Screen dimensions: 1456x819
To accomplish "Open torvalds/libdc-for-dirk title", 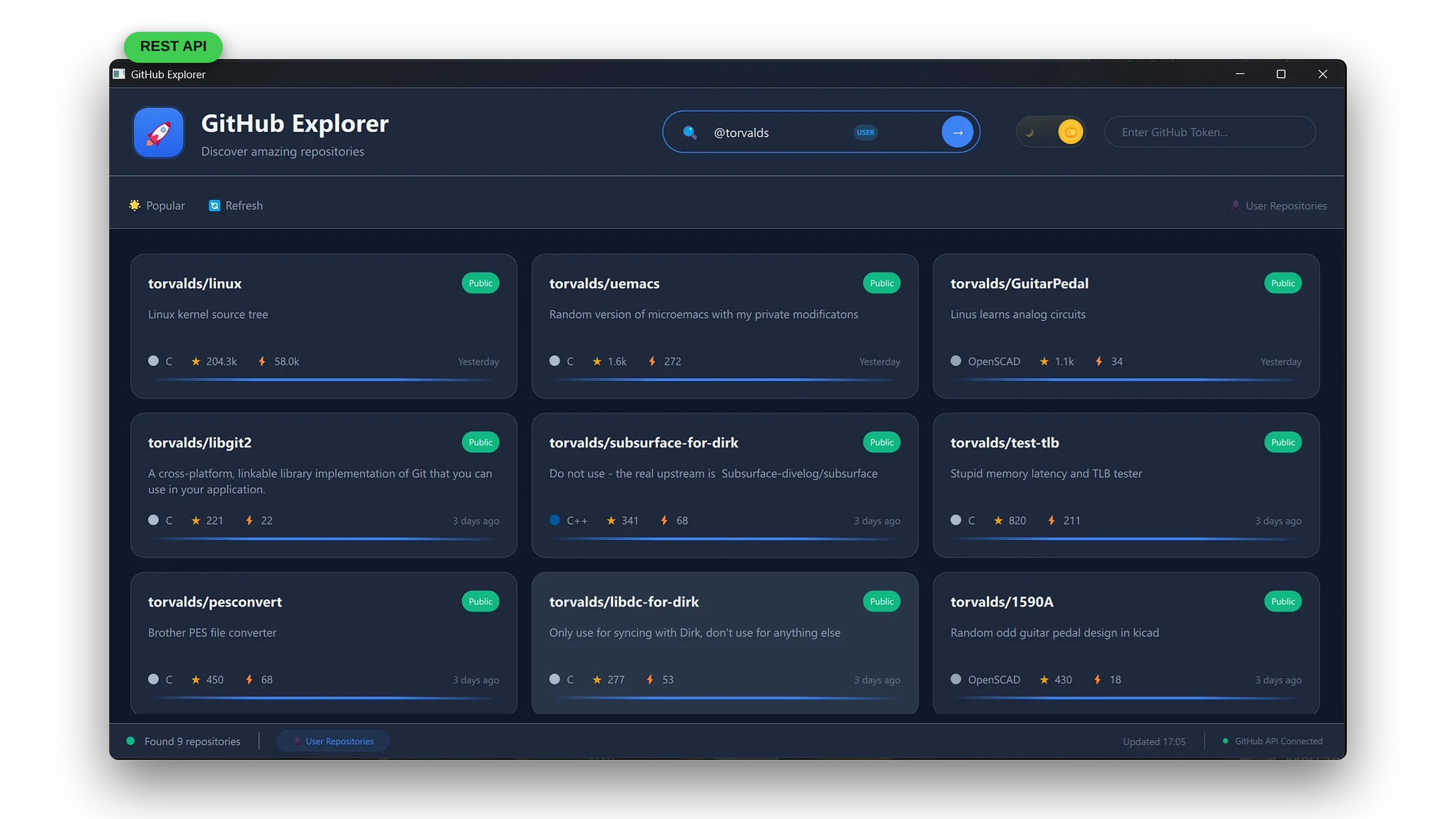I will 623,602.
